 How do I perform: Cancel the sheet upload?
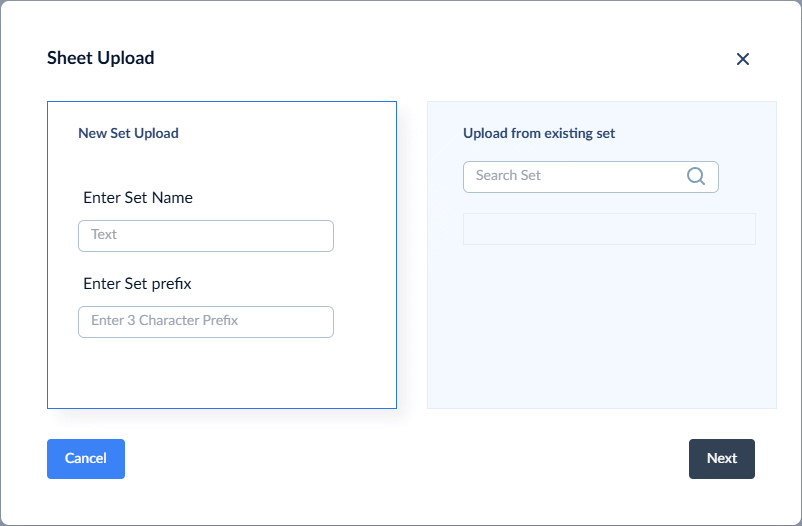click(86, 458)
